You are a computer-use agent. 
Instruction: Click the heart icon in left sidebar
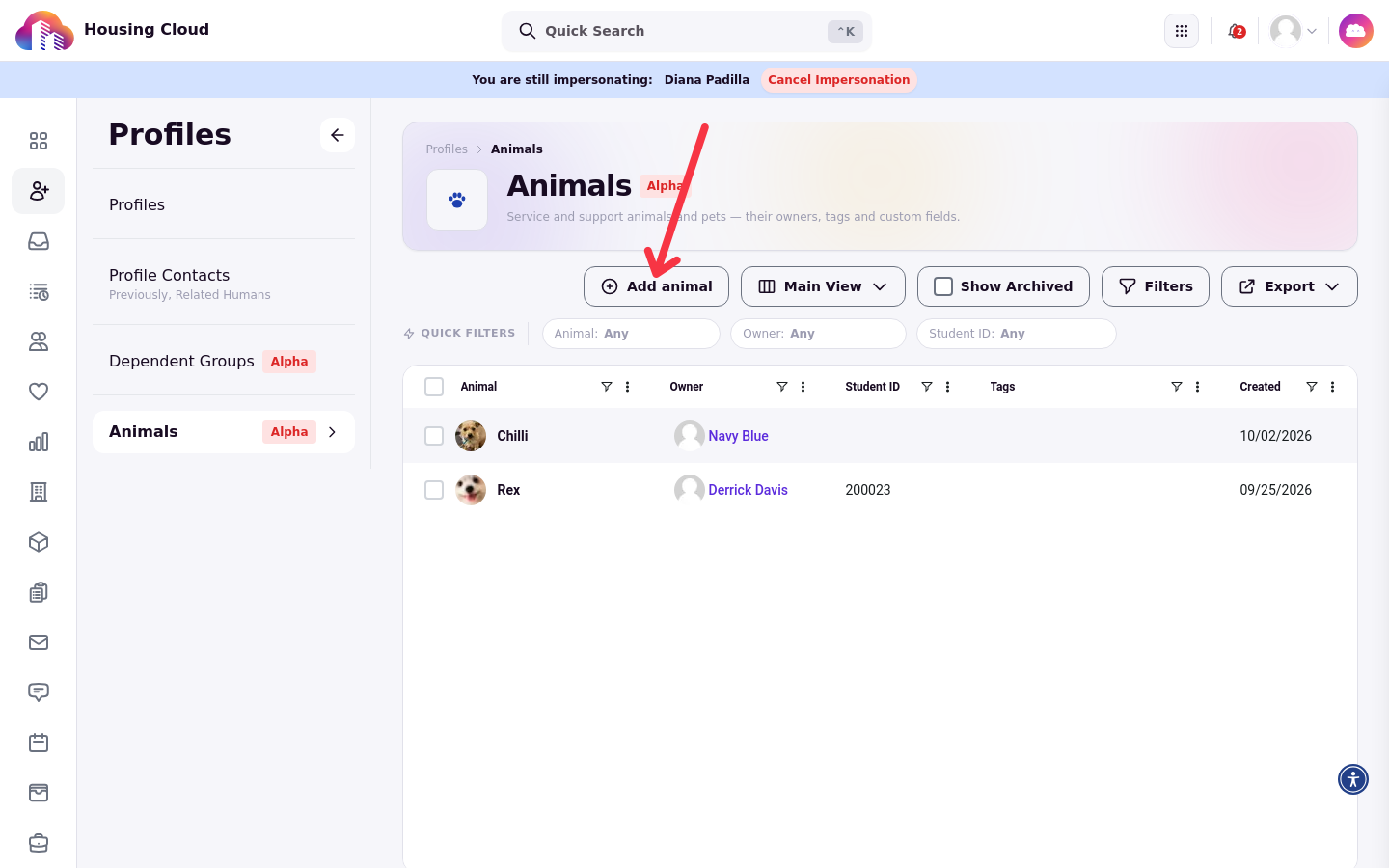[39, 392]
